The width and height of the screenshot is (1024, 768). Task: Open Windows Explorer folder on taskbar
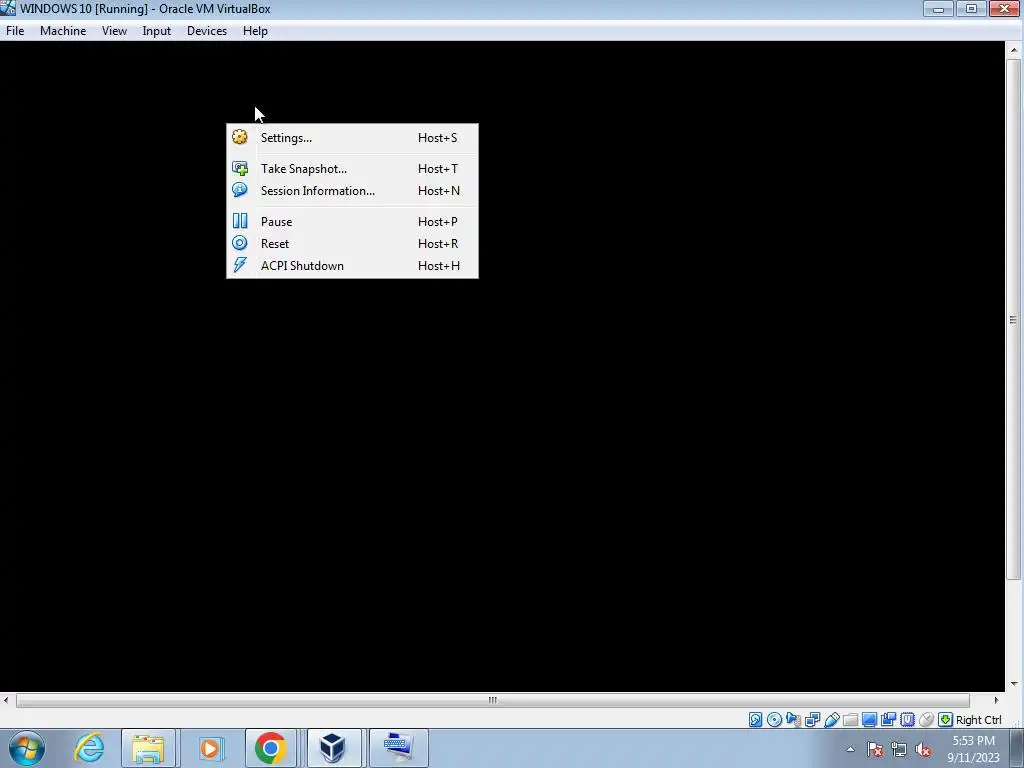(148, 748)
